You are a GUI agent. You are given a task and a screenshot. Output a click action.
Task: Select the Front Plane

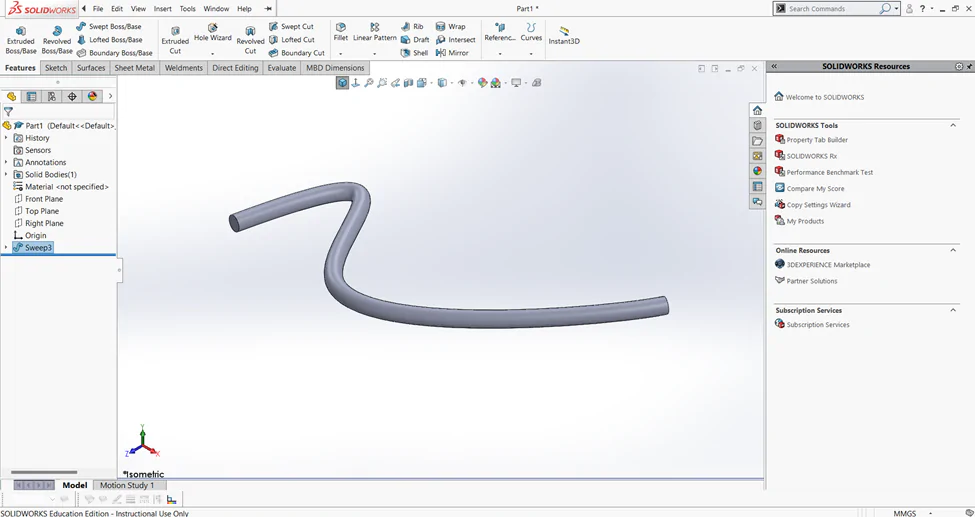38,198
